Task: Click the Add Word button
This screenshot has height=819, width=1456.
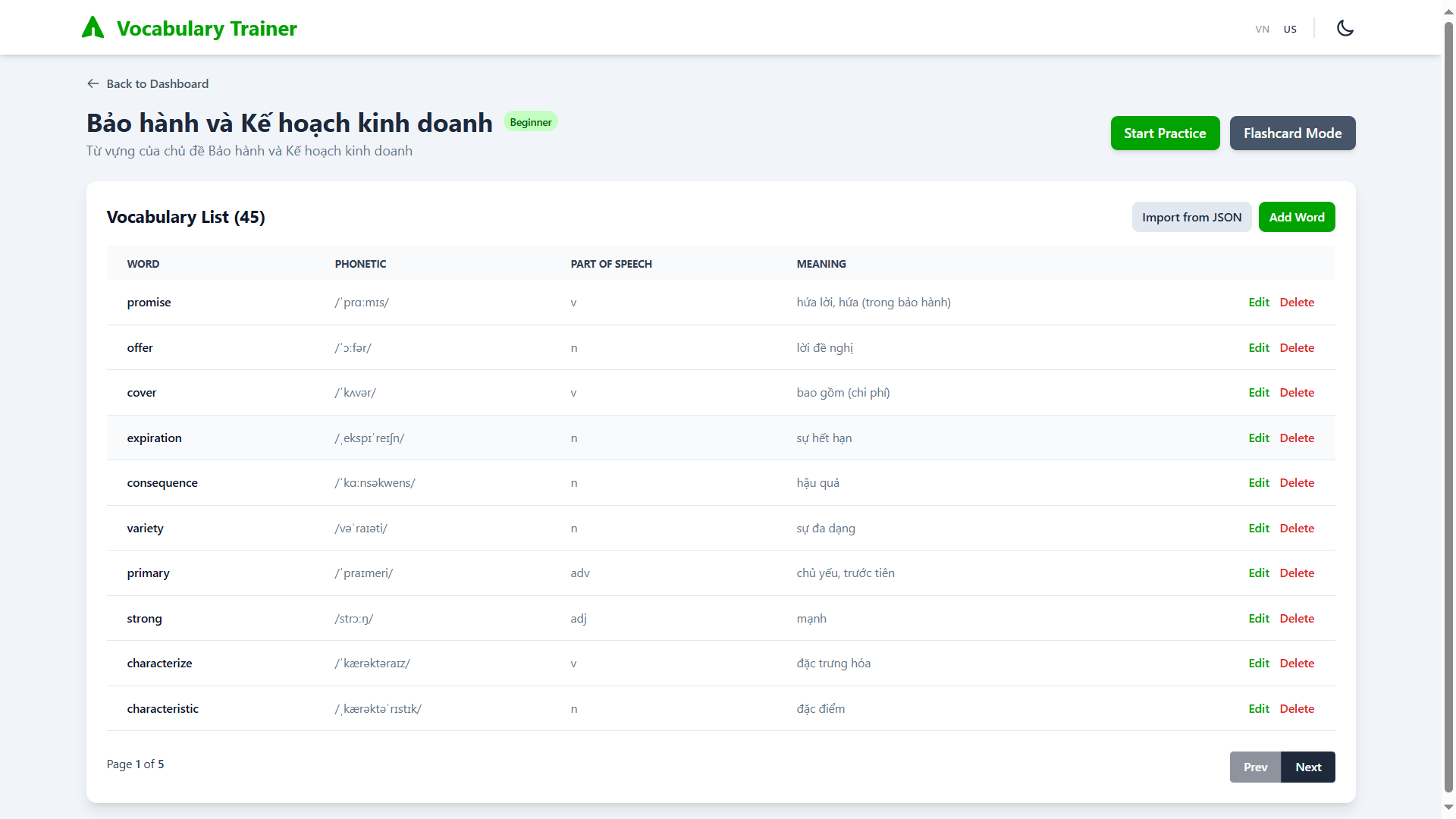Action: (1296, 218)
